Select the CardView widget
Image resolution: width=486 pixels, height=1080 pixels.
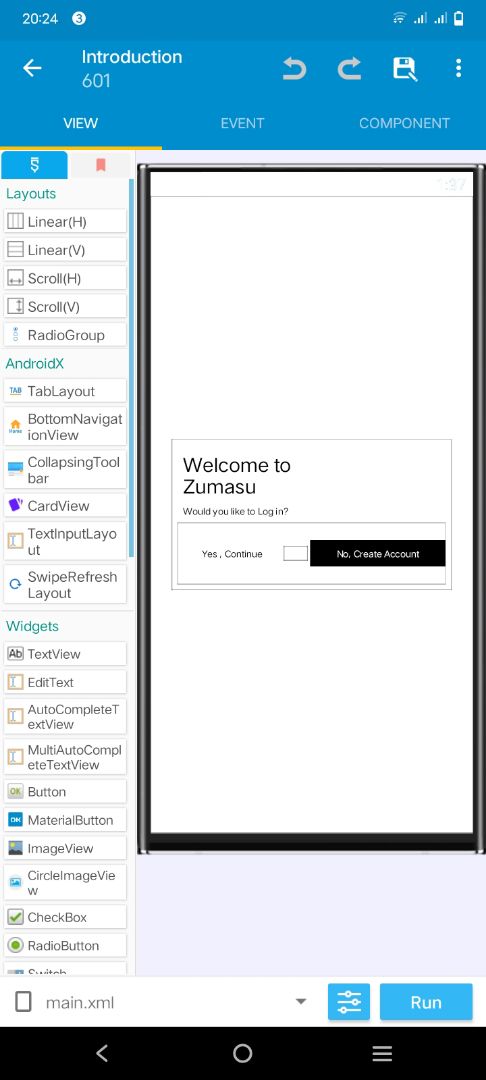(65, 506)
